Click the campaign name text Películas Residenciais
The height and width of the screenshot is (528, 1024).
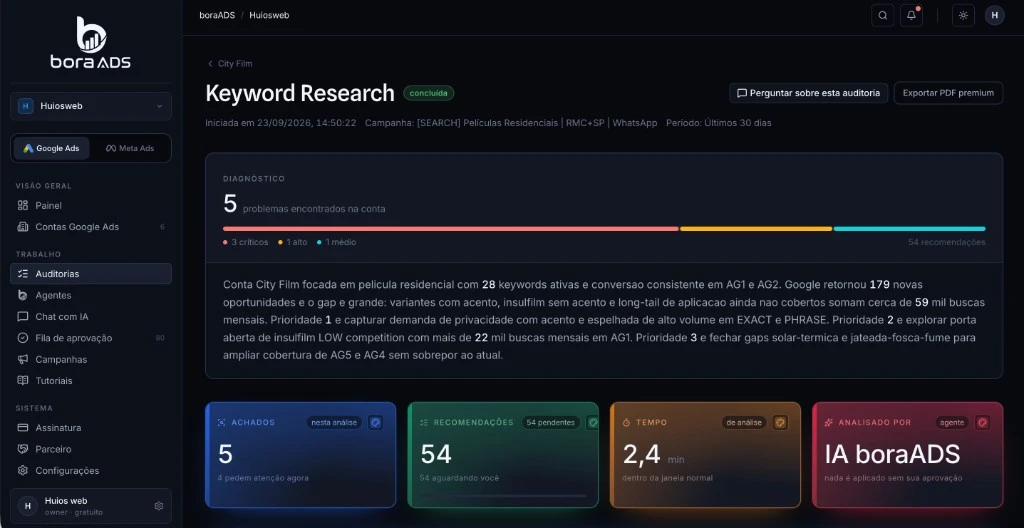511,123
